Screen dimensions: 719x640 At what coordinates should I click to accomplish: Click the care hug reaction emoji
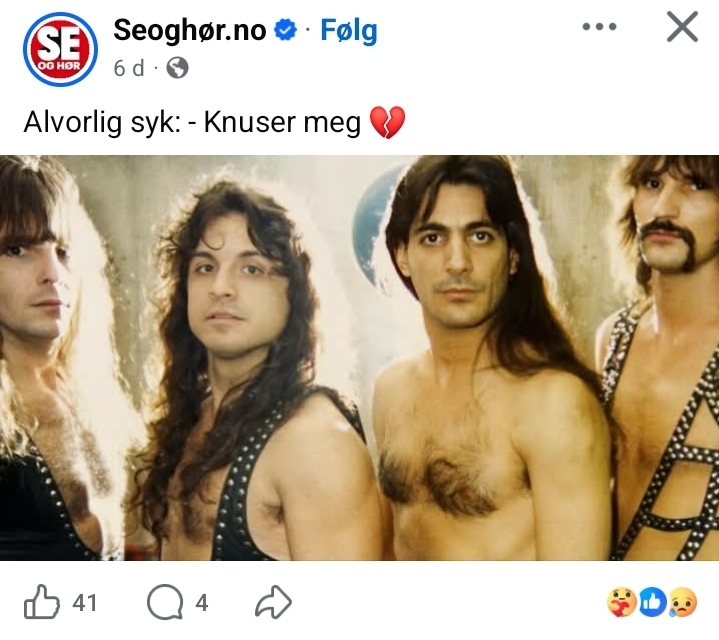(622, 602)
